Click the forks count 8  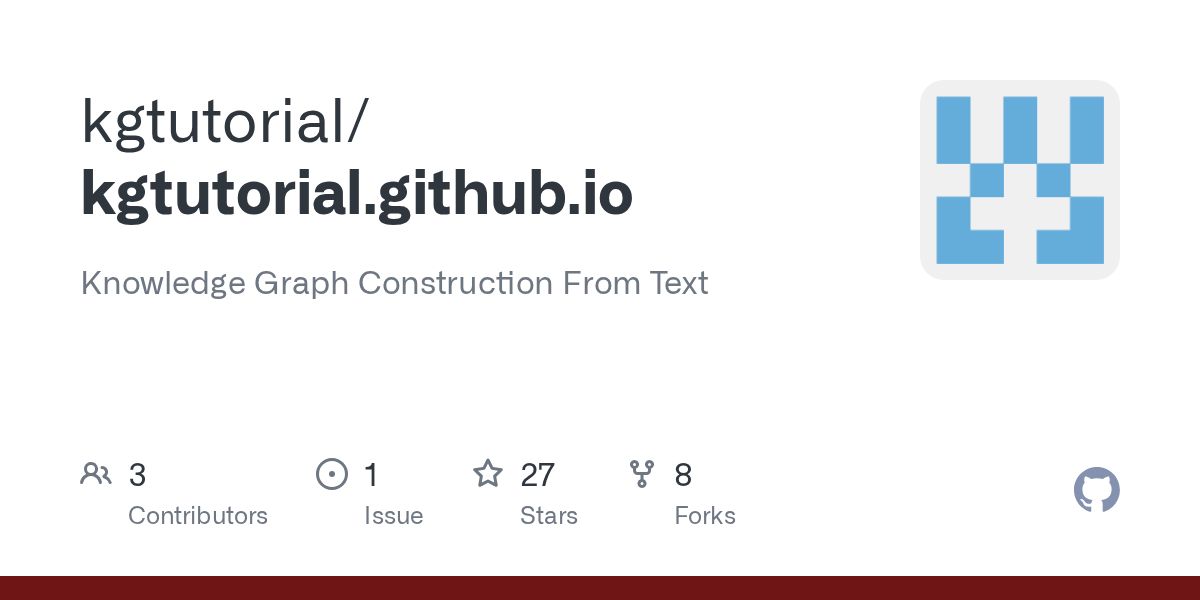[683, 475]
